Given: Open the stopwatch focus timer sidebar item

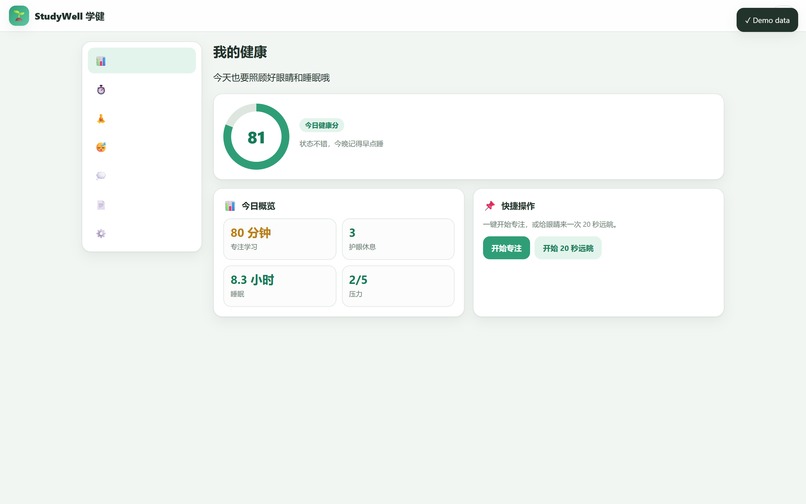Looking at the screenshot, I should pos(142,89).
